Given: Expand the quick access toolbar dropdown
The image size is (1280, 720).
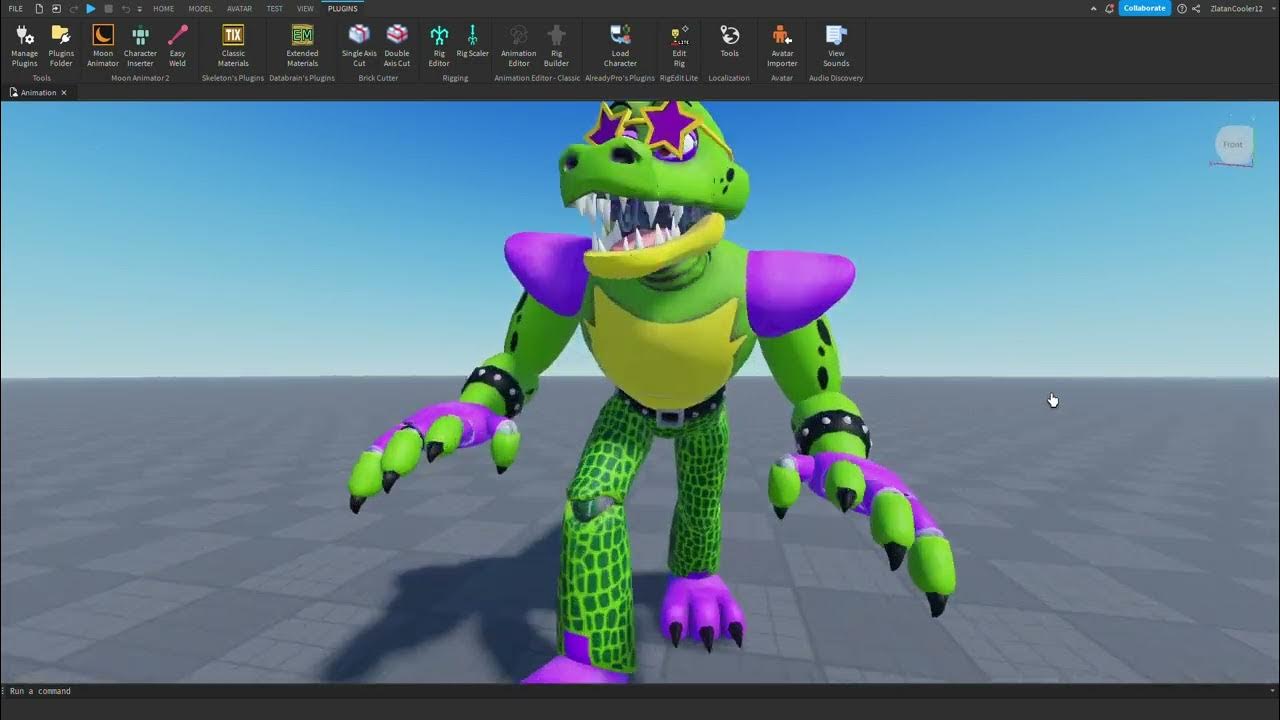Looking at the screenshot, I should [139, 9].
